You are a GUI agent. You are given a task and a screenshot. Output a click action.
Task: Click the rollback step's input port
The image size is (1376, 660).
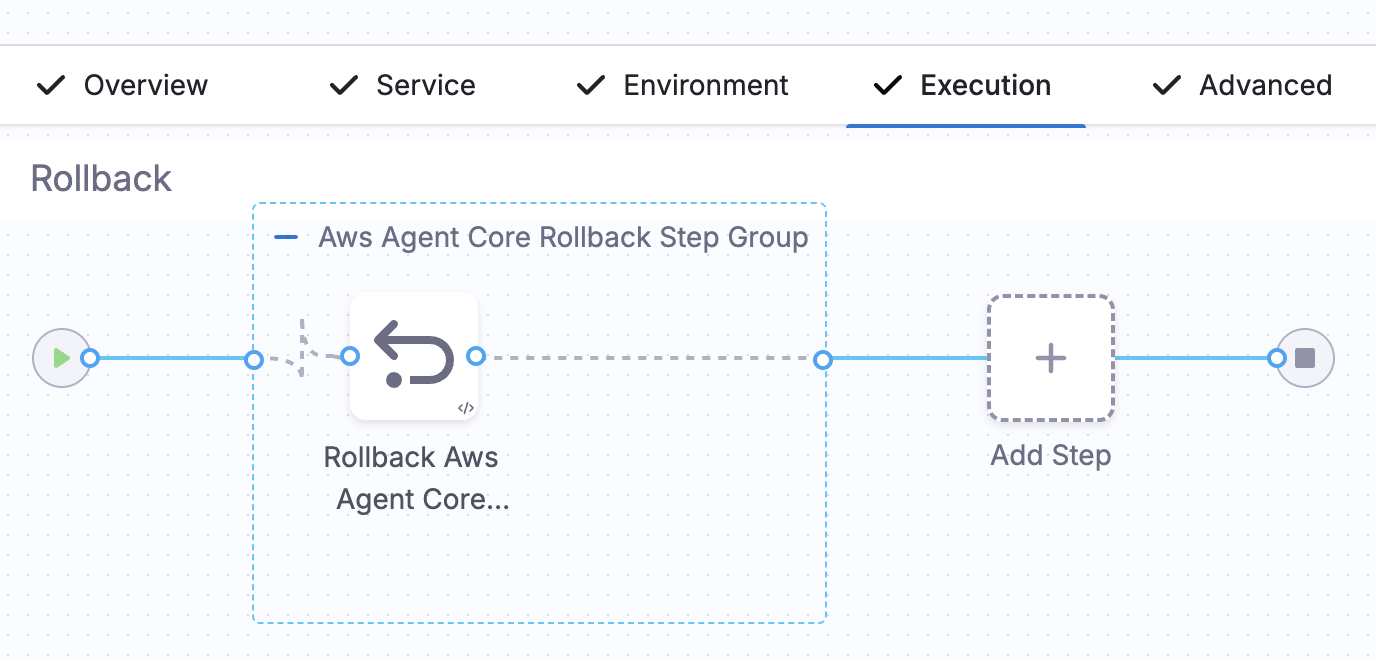coord(350,355)
